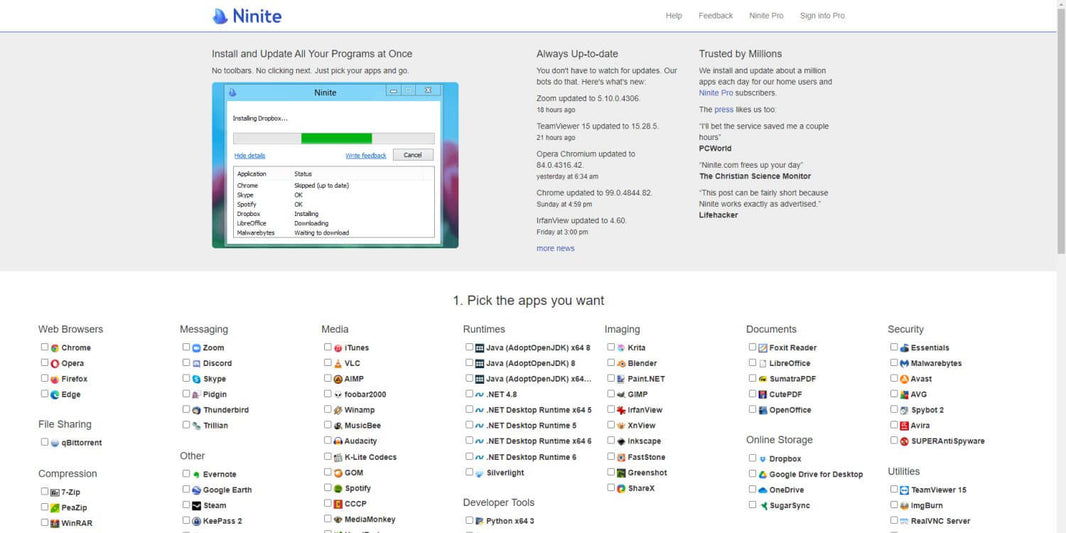Select the VLC checkbox
This screenshot has width=1066, height=533.
[x=328, y=362]
